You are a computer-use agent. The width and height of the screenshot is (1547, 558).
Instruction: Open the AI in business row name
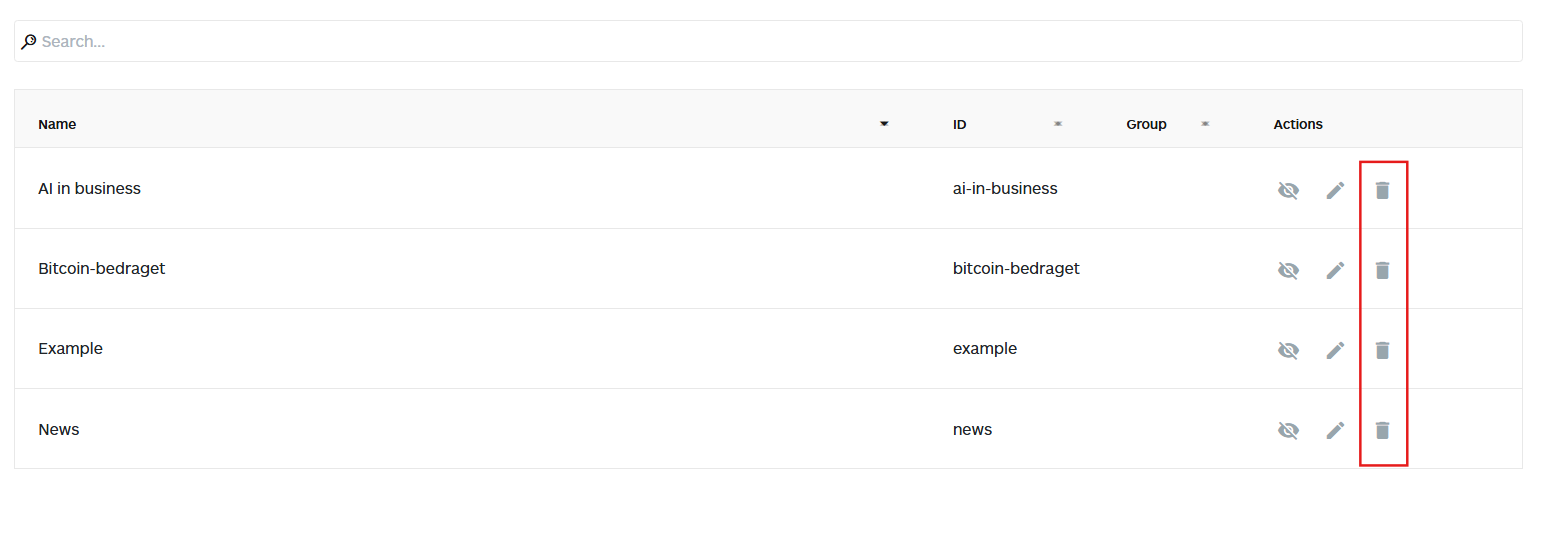[89, 188]
